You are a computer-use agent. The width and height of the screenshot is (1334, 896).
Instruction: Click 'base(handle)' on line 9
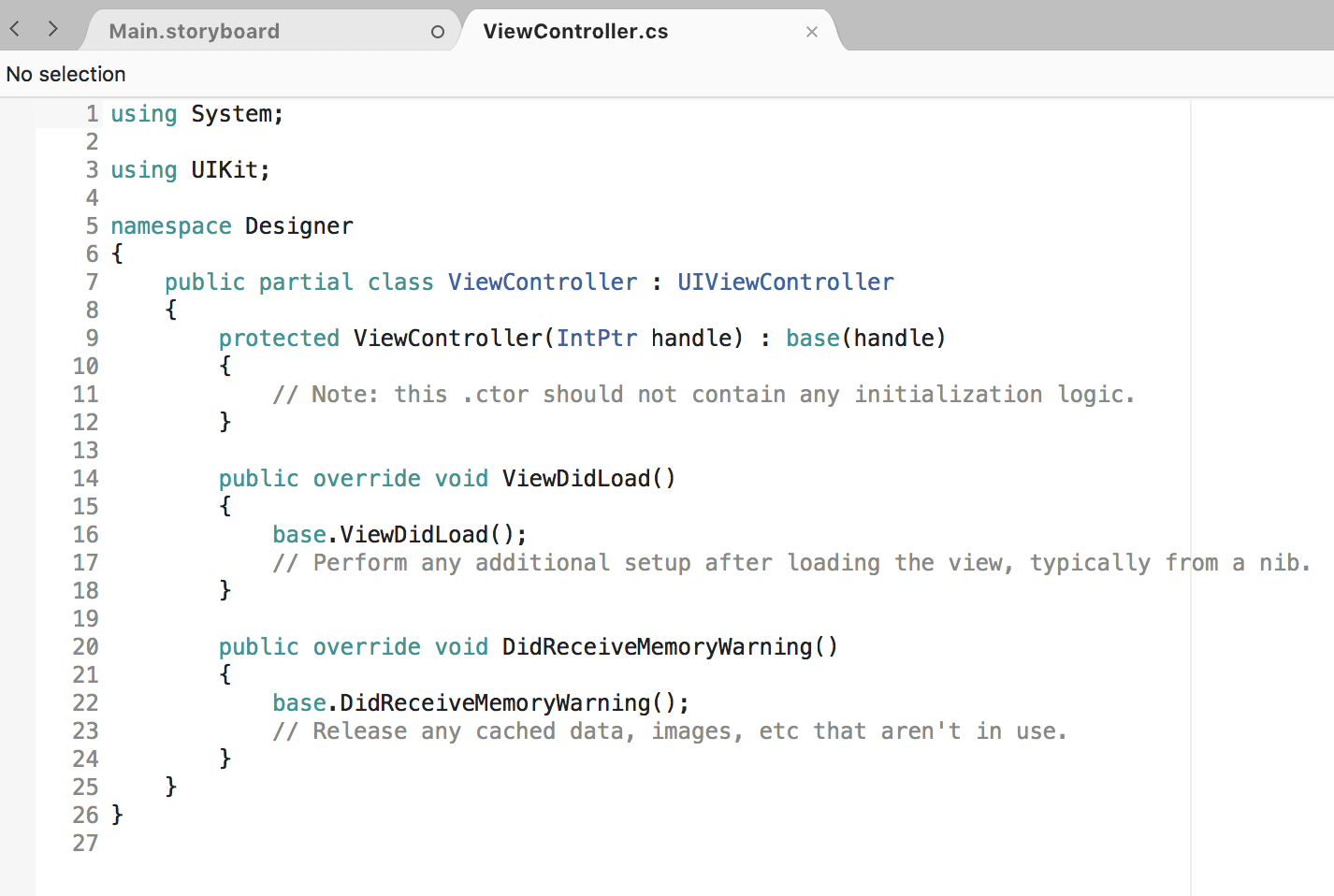pyautogui.click(x=866, y=339)
